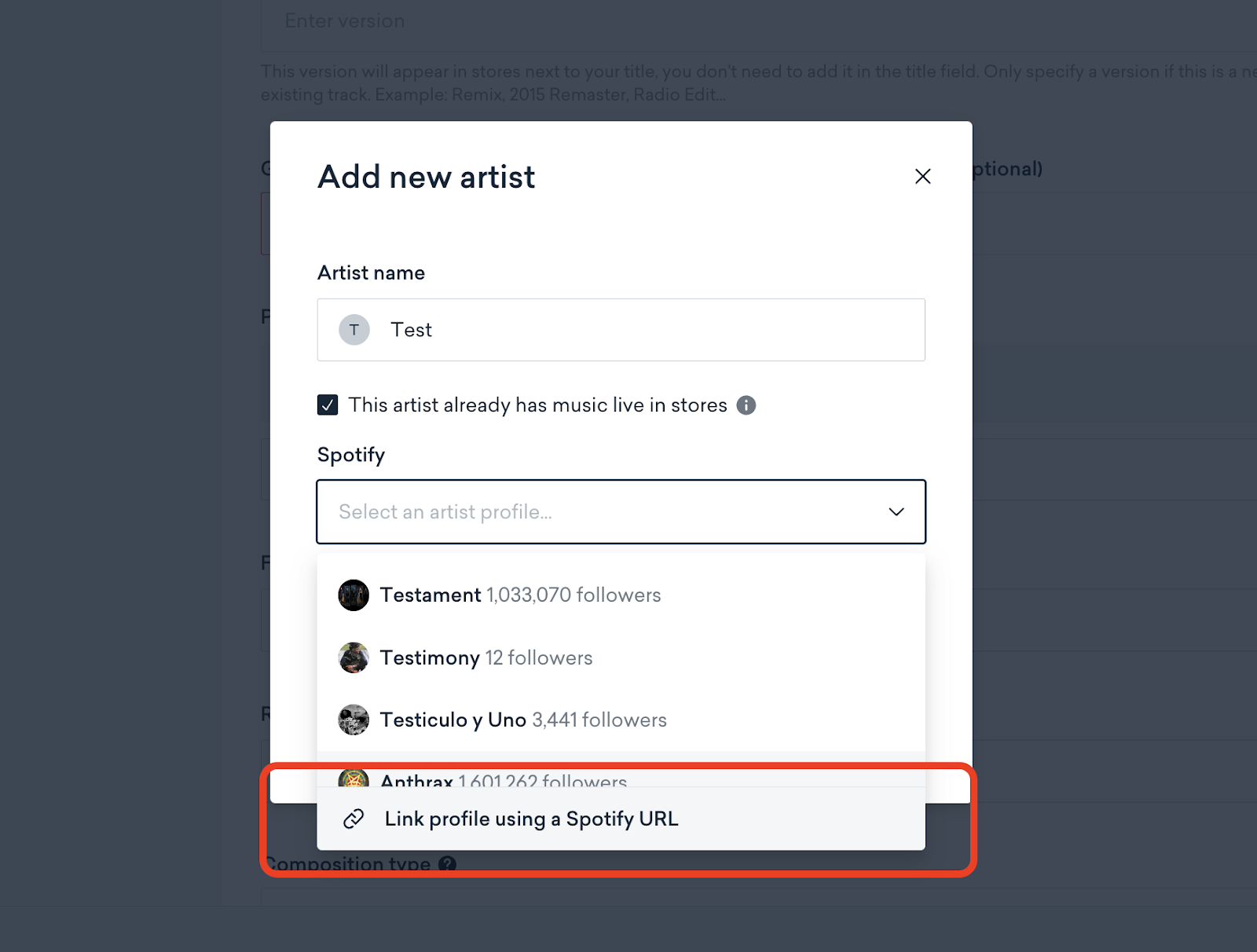Open the Select an artist profile combo box
Viewport: 1257px width, 952px height.
point(621,511)
